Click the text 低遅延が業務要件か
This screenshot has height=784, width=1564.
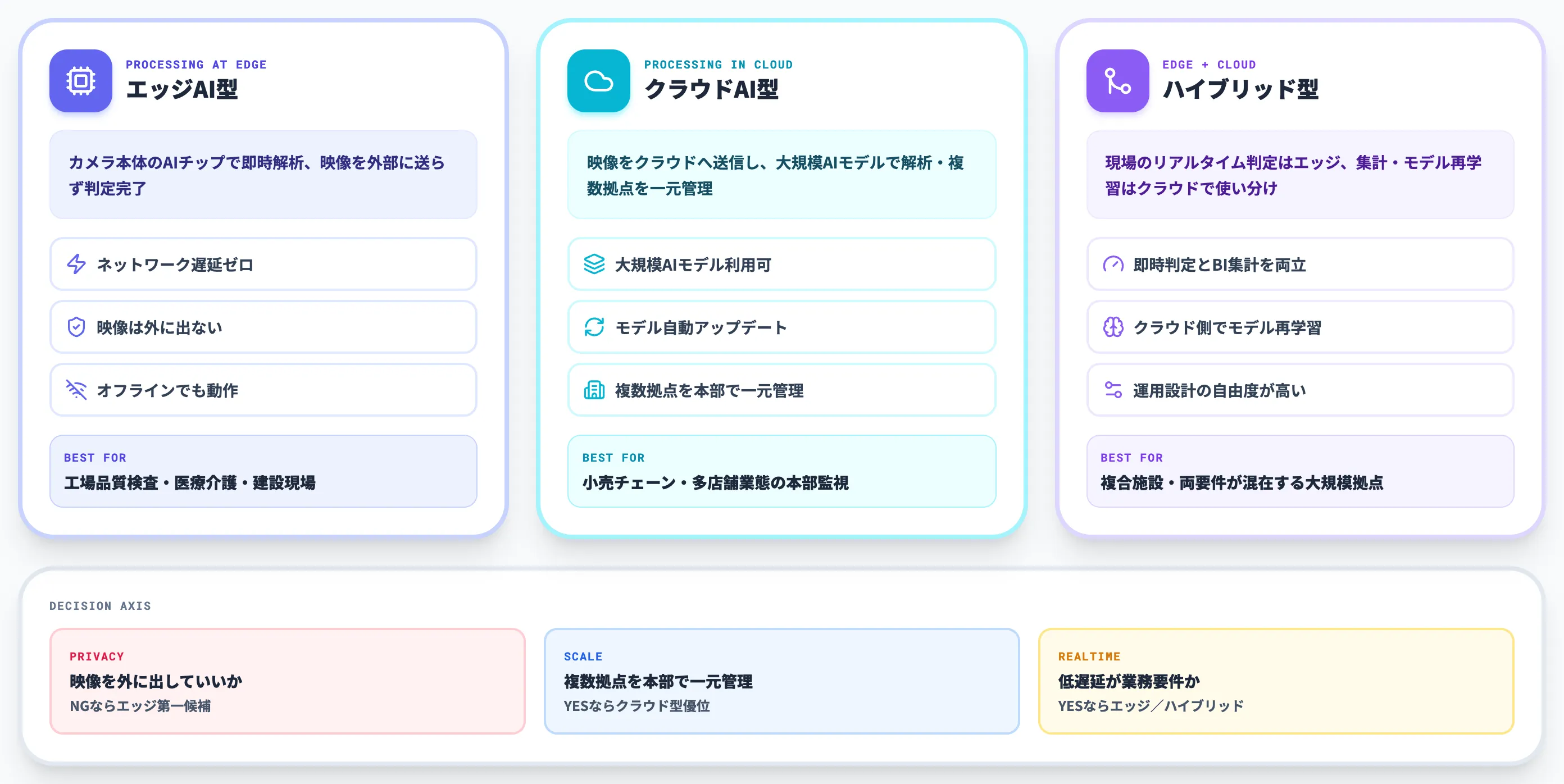pyautogui.click(x=1129, y=681)
